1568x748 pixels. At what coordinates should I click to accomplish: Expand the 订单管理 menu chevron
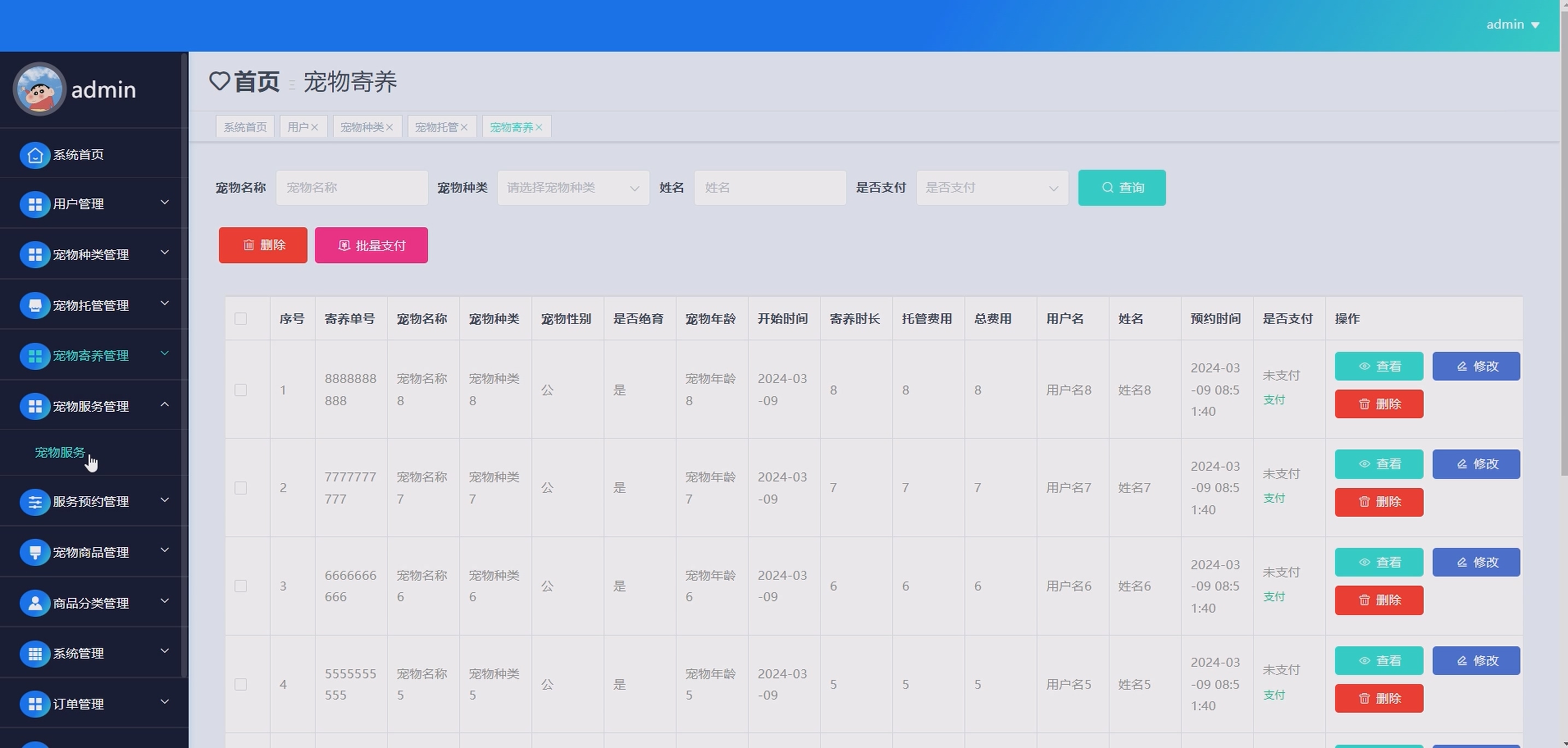pyautogui.click(x=165, y=702)
